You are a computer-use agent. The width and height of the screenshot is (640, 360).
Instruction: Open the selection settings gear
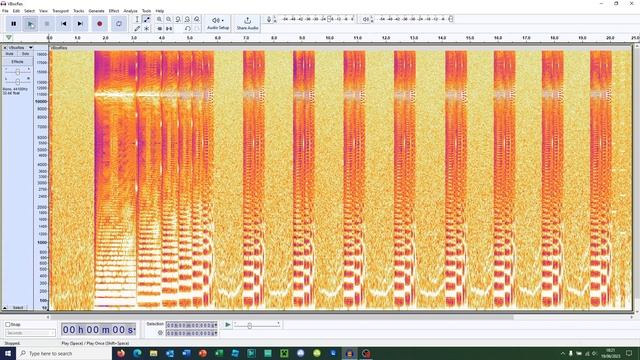[x=160, y=333]
